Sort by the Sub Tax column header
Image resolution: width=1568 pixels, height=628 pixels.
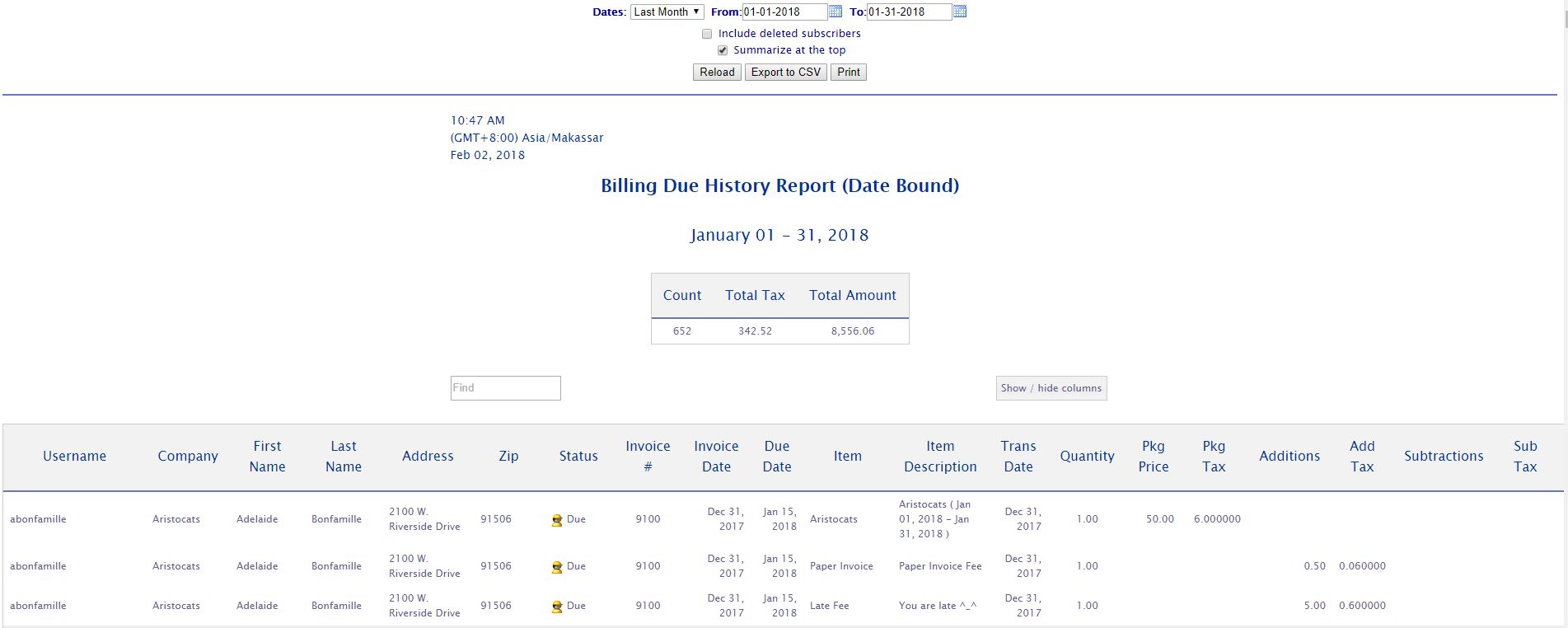(1525, 457)
